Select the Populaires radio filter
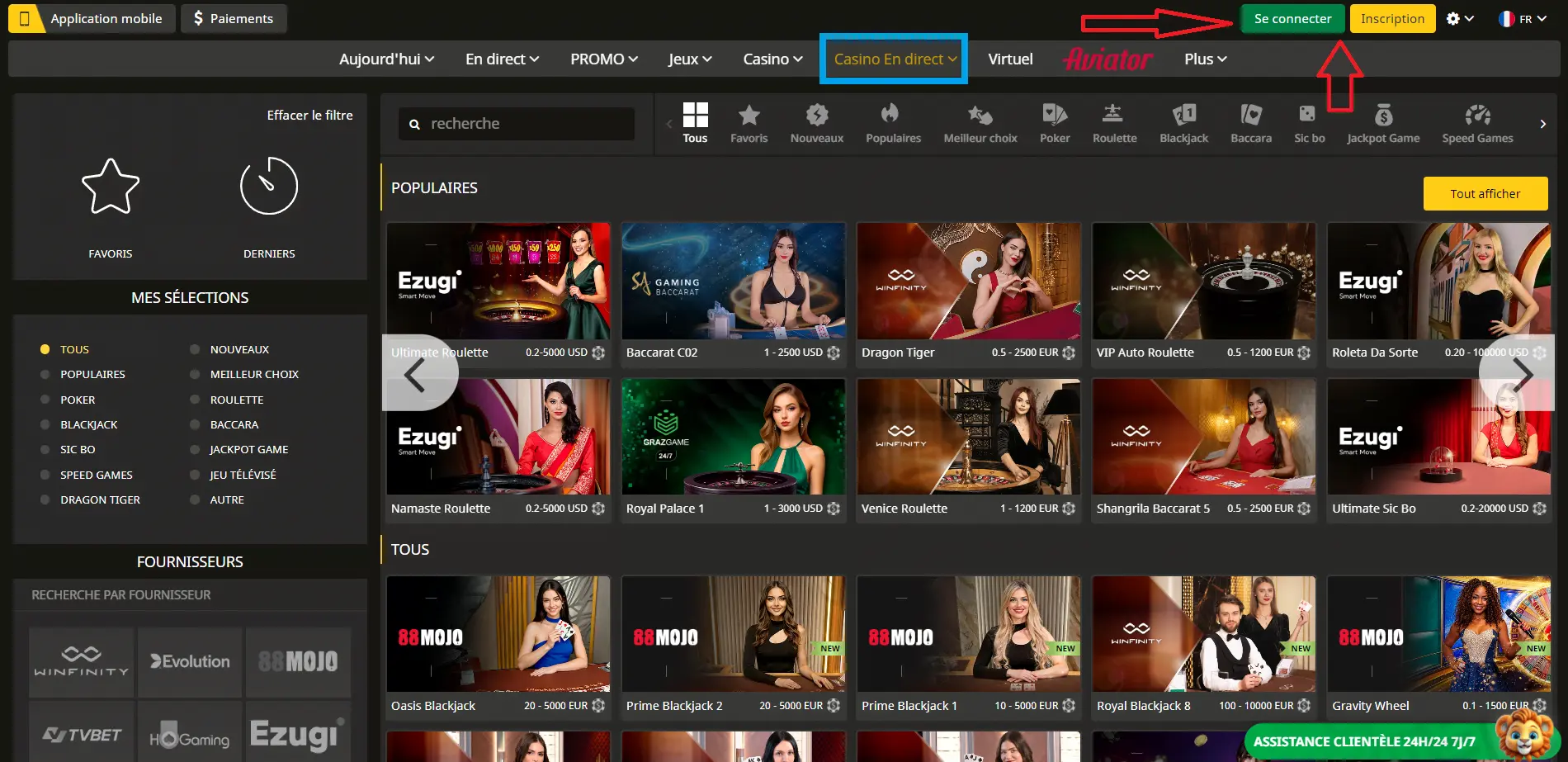Image resolution: width=1568 pixels, height=762 pixels. (45, 375)
